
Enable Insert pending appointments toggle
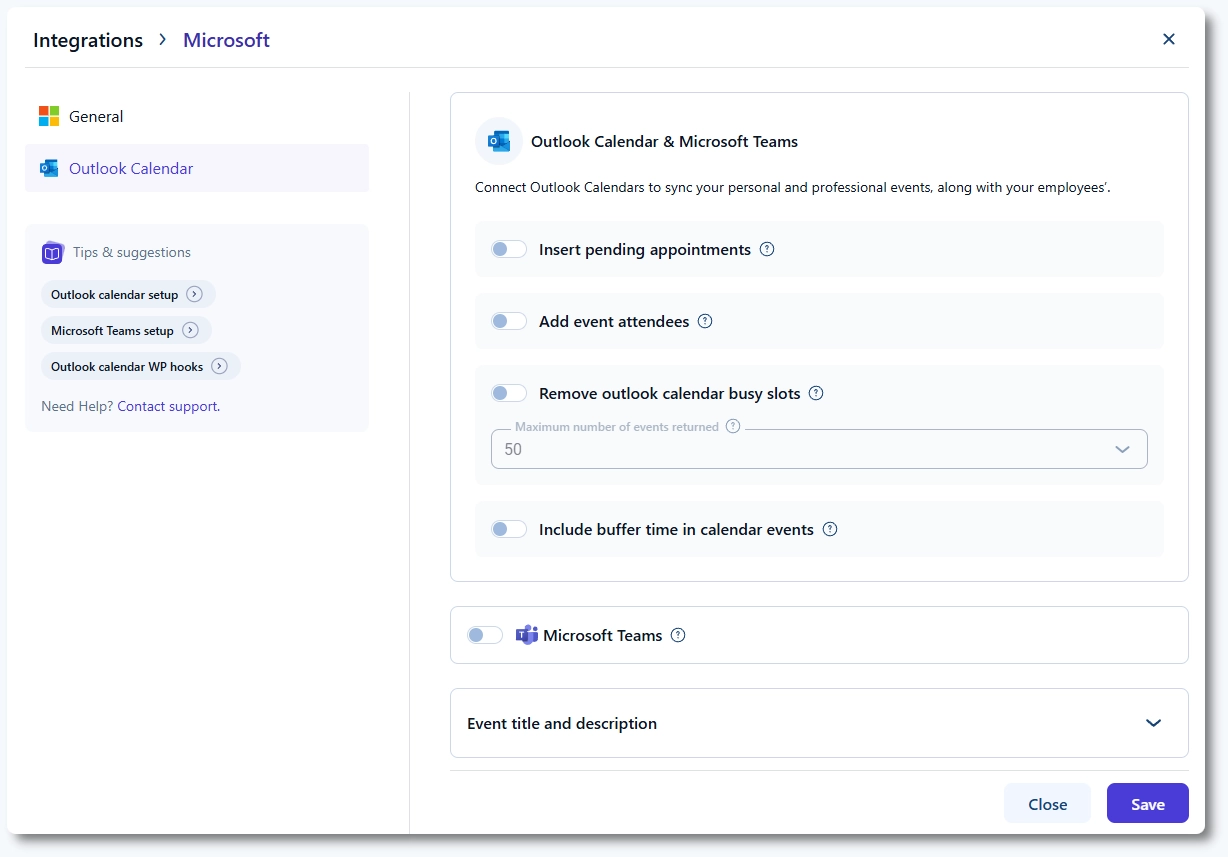(x=508, y=250)
